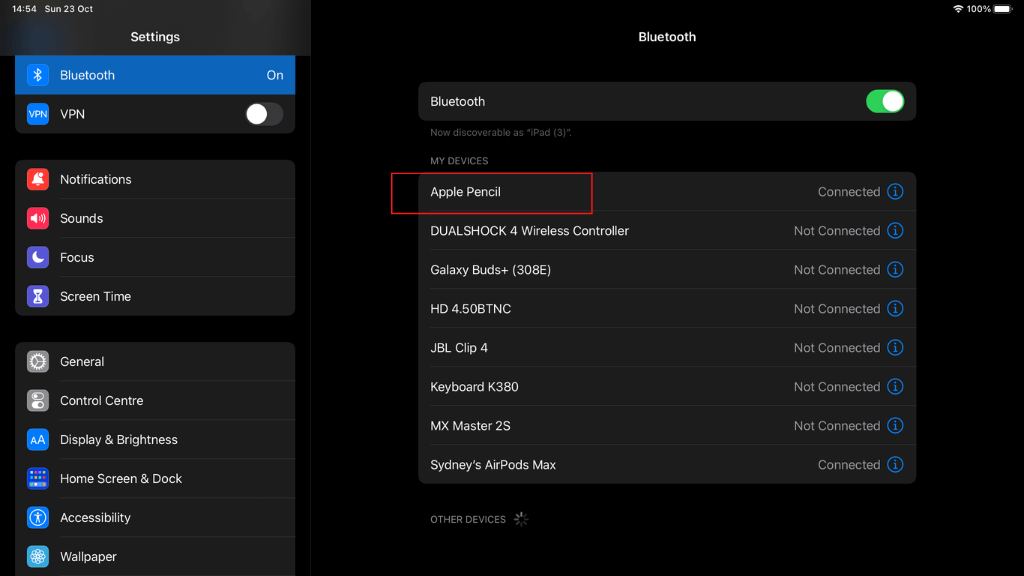Open Wallpaper settings
The height and width of the screenshot is (576, 1024).
pyautogui.click(x=155, y=556)
